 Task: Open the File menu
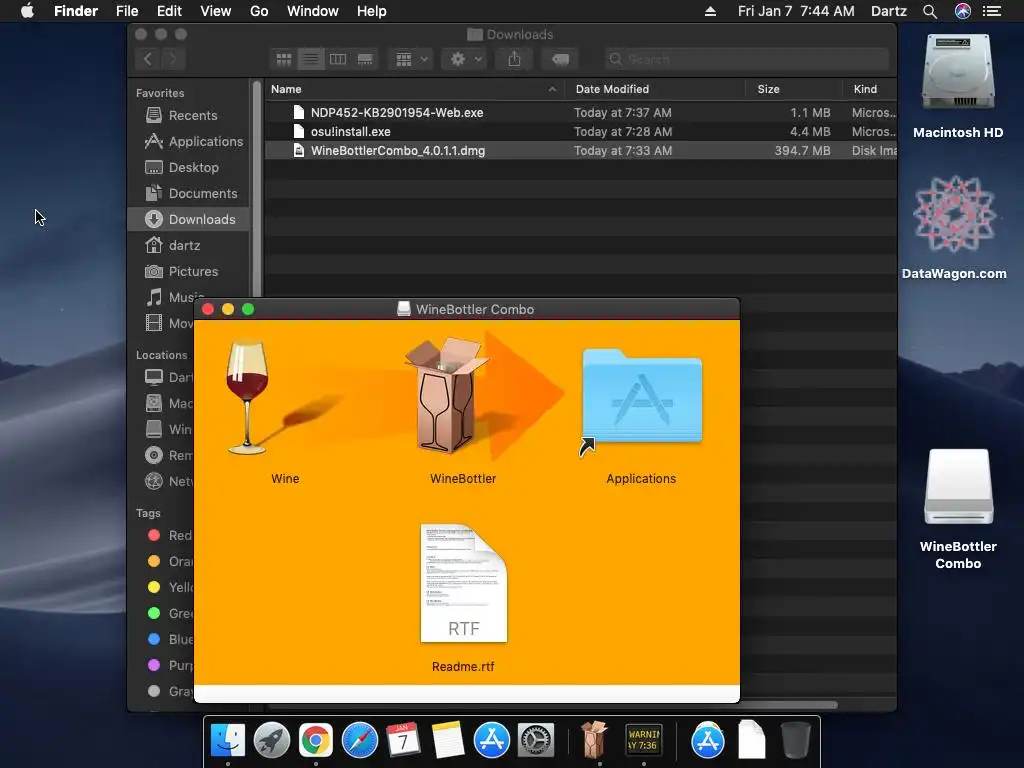pyautogui.click(x=127, y=11)
